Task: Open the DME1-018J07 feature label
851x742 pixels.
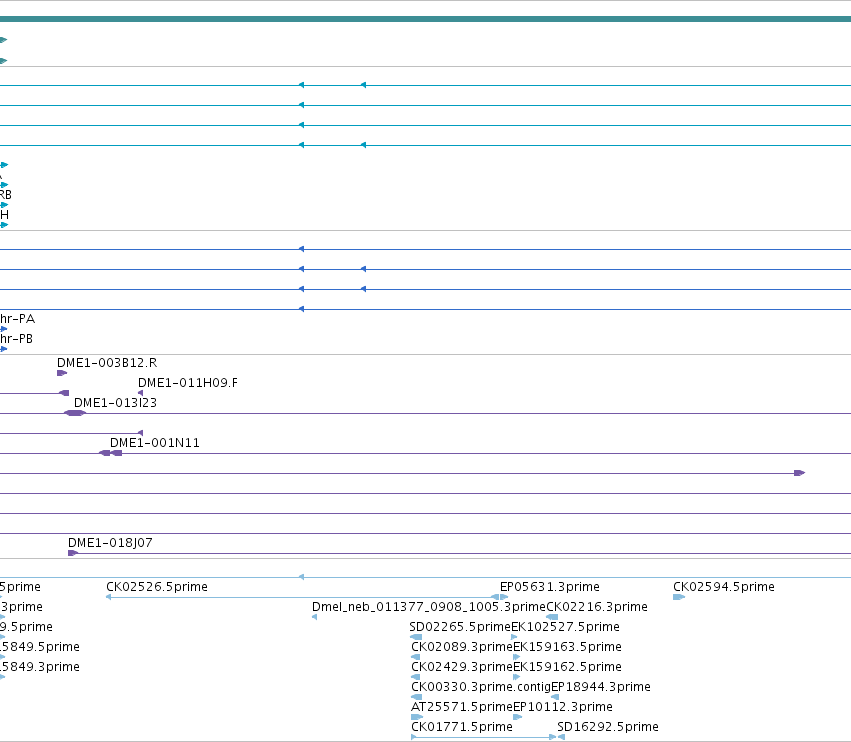Action: click(110, 543)
